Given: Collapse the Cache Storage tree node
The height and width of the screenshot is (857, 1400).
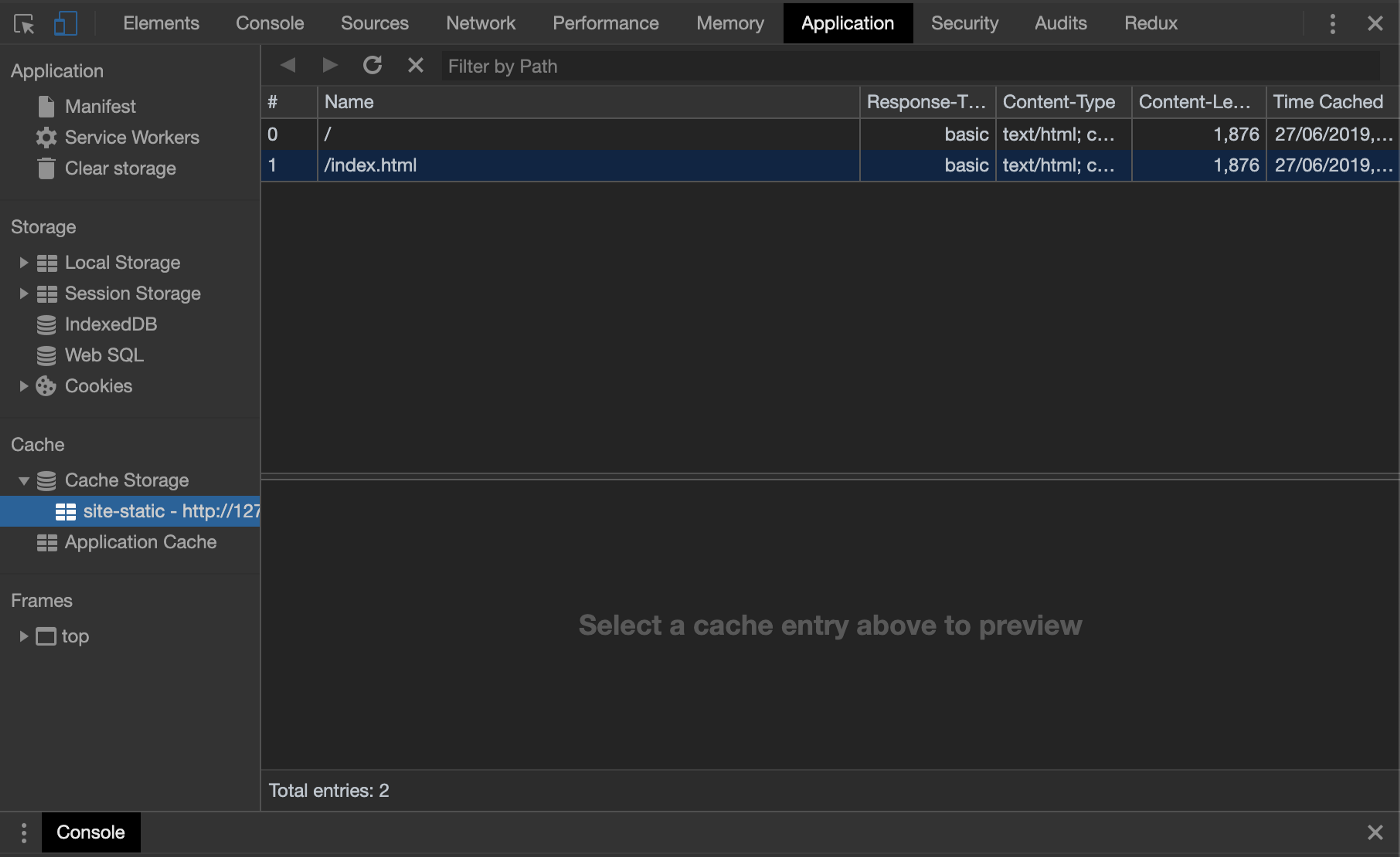Looking at the screenshot, I should [24, 481].
